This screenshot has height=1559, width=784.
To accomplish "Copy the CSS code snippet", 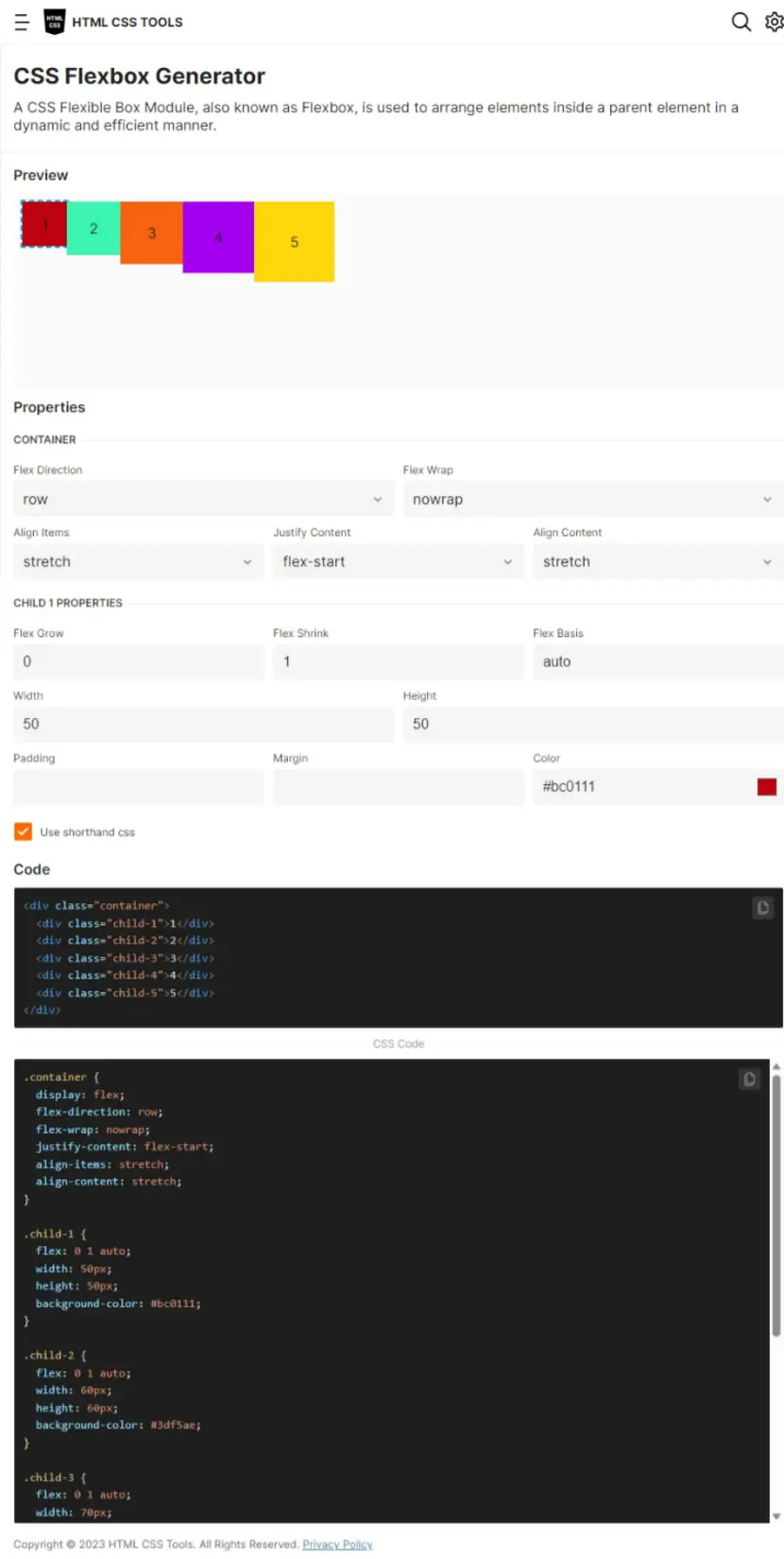I will [749, 1079].
